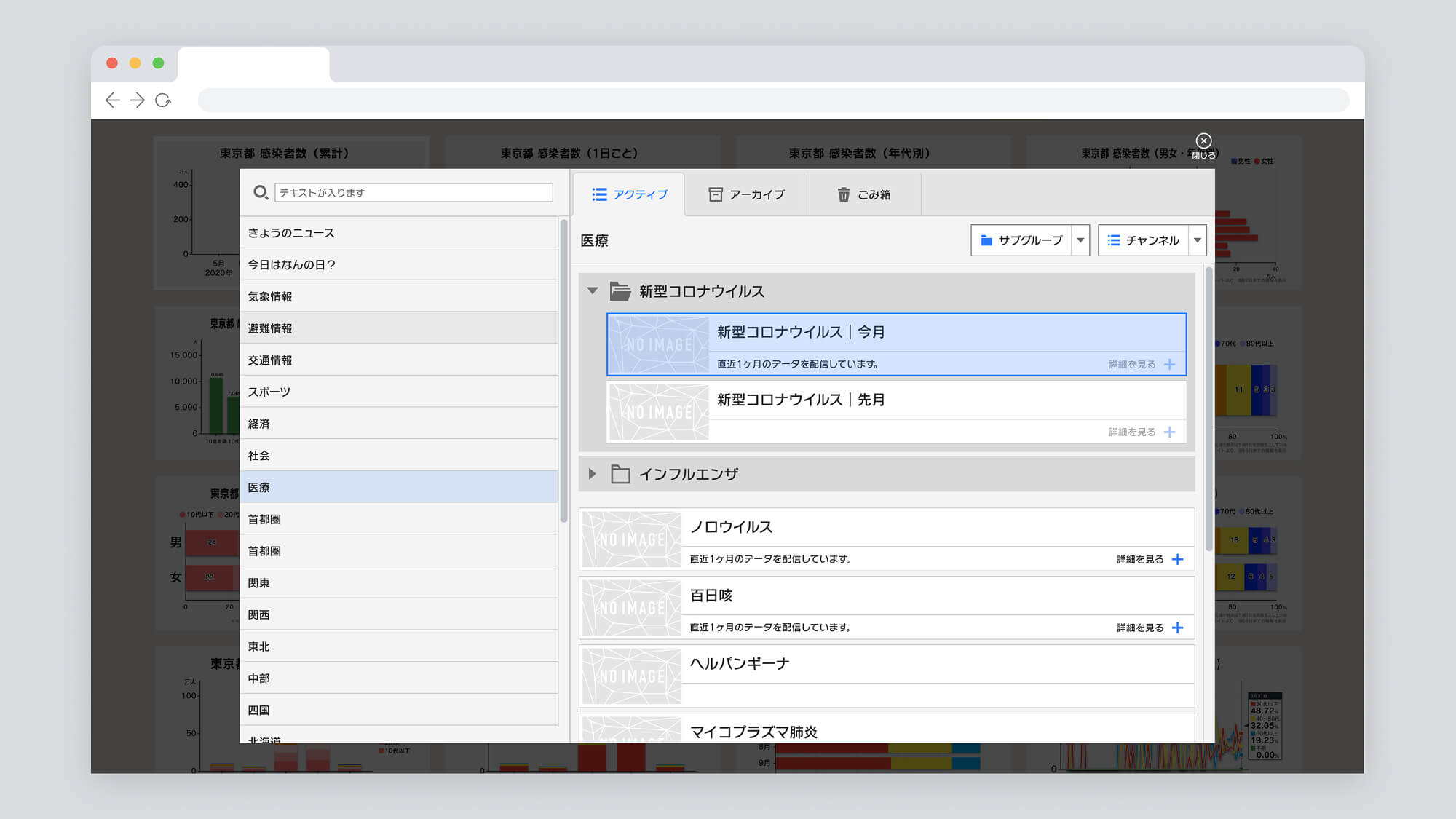Image resolution: width=1456 pixels, height=819 pixels.
Task: Select 医療 in the list
Action: [399, 487]
